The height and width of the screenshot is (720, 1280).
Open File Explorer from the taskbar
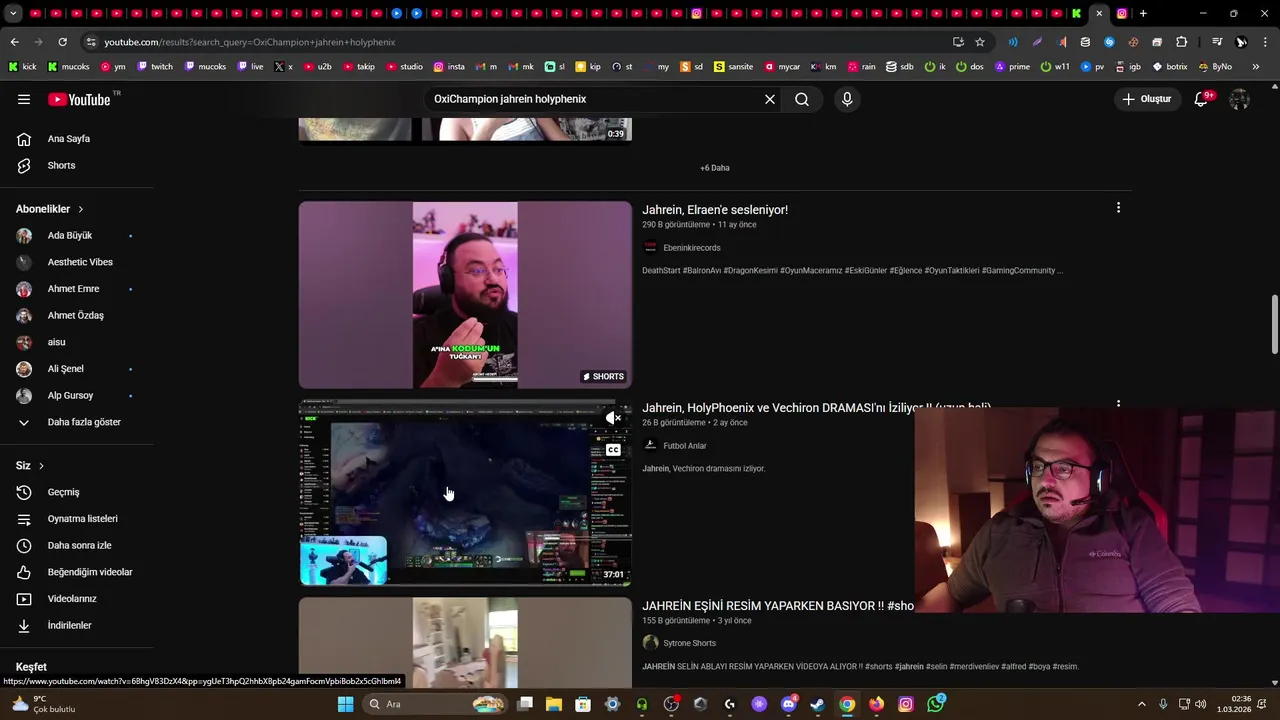click(x=553, y=704)
